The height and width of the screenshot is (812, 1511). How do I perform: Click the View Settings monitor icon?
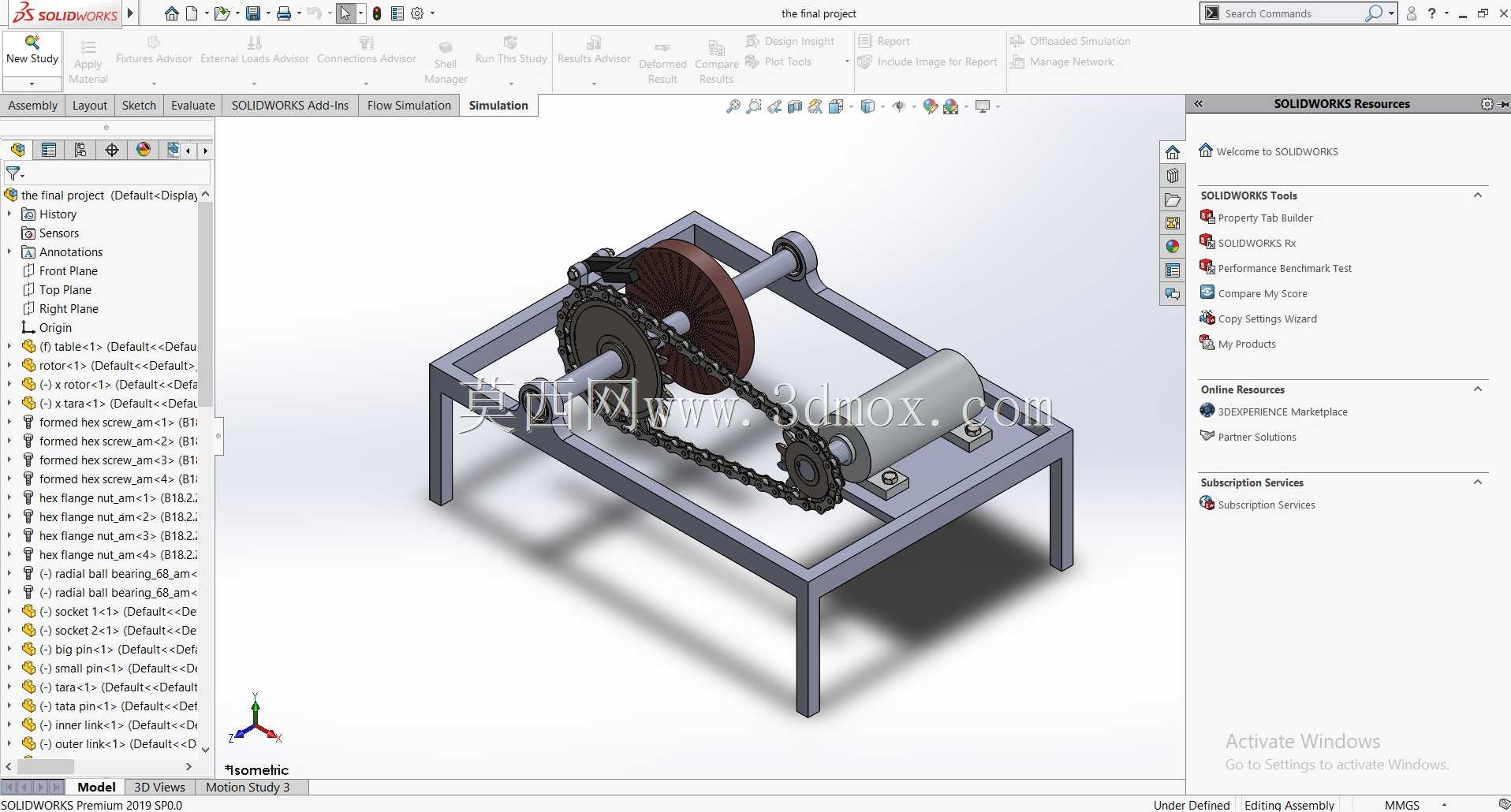(983, 106)
